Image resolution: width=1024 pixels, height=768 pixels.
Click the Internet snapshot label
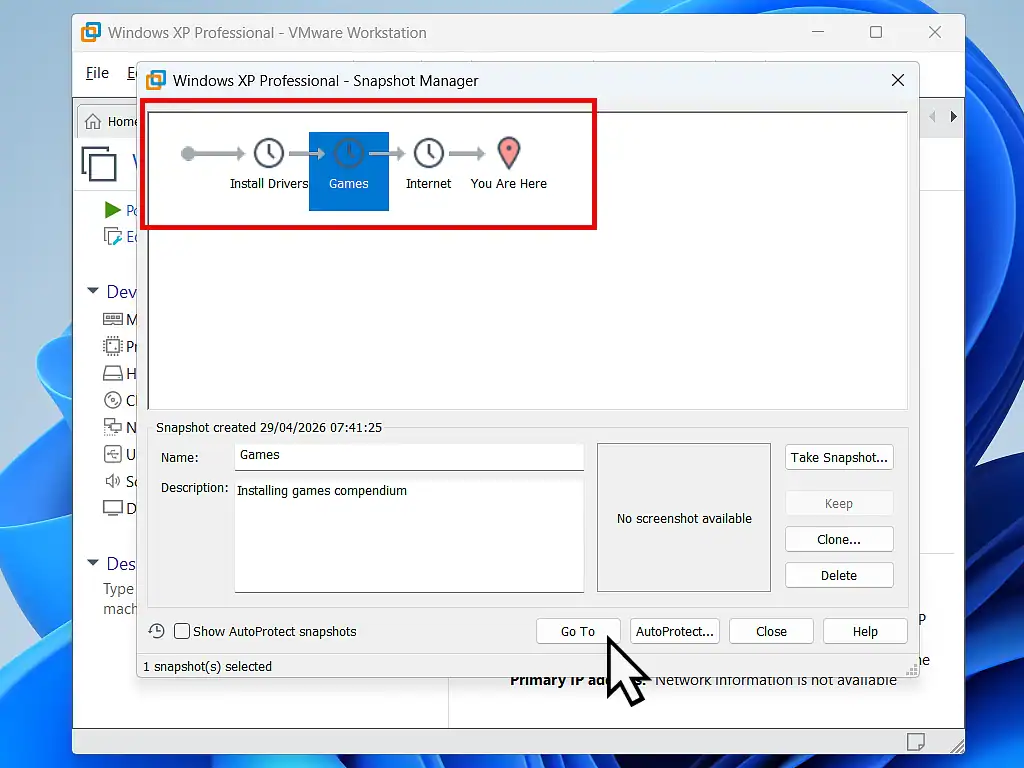point(428,184)
